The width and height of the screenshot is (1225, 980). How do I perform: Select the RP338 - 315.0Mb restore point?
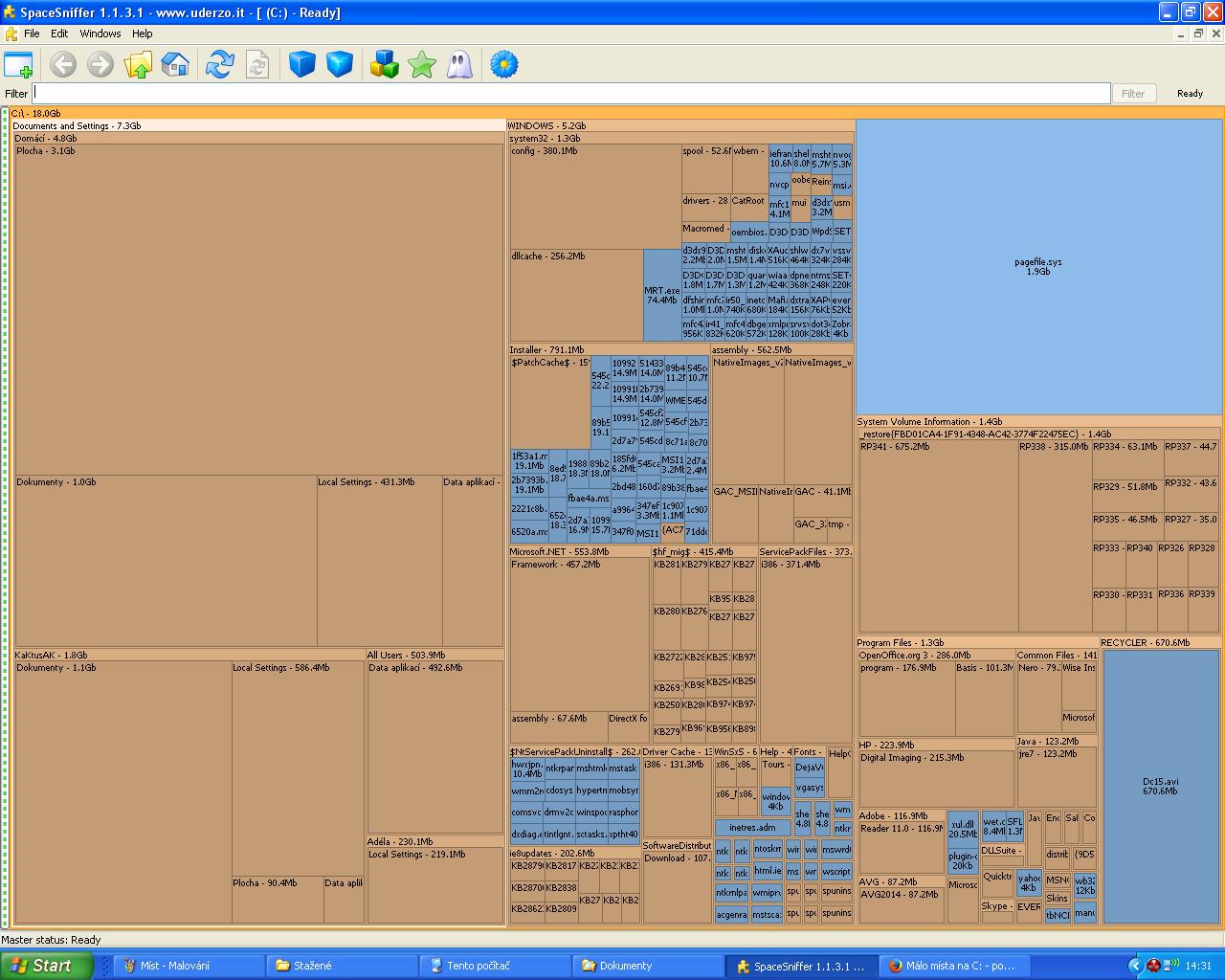click(1055, 536)
